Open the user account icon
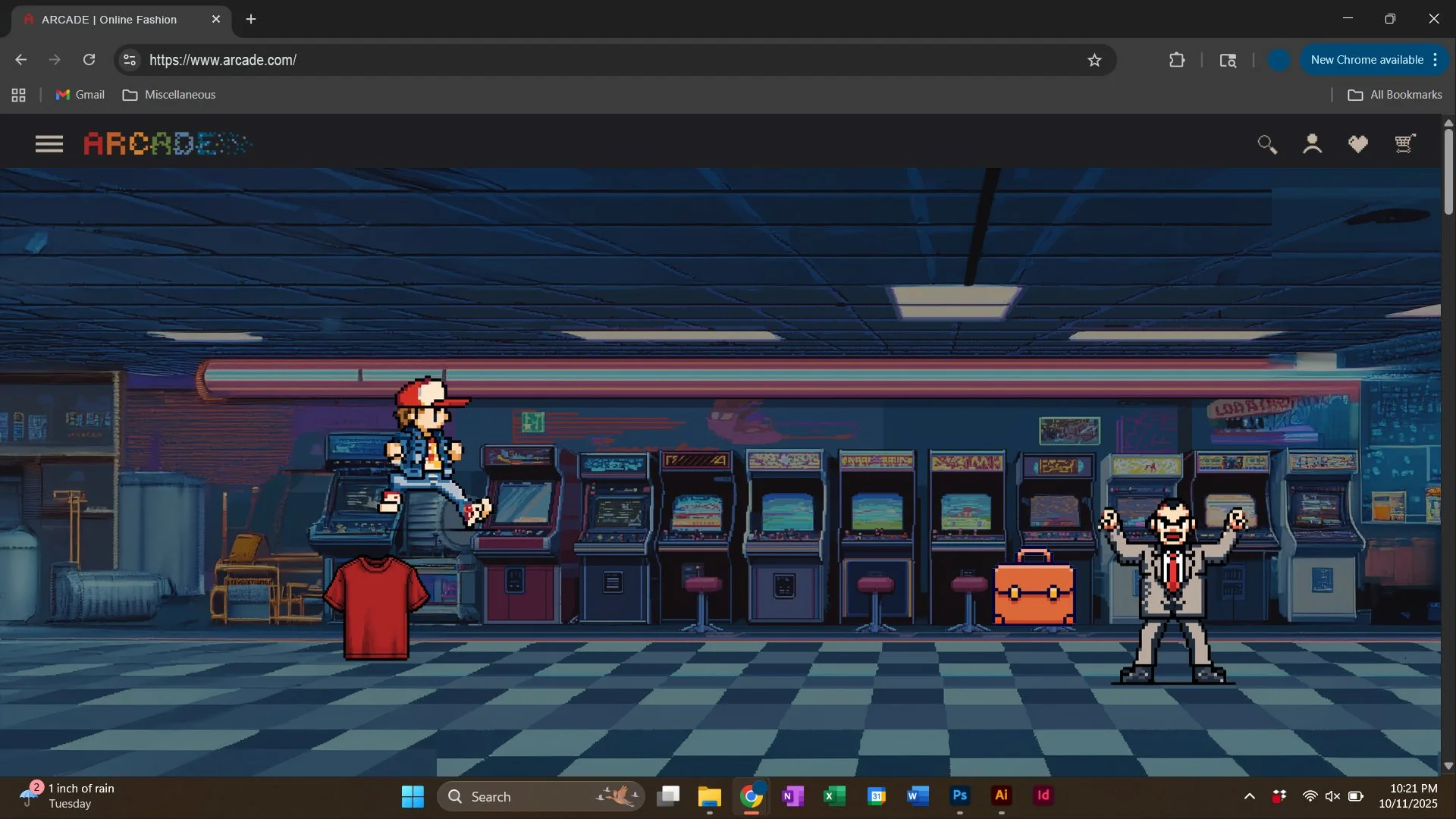The image size is (1456, 819). click(1312, 144)
